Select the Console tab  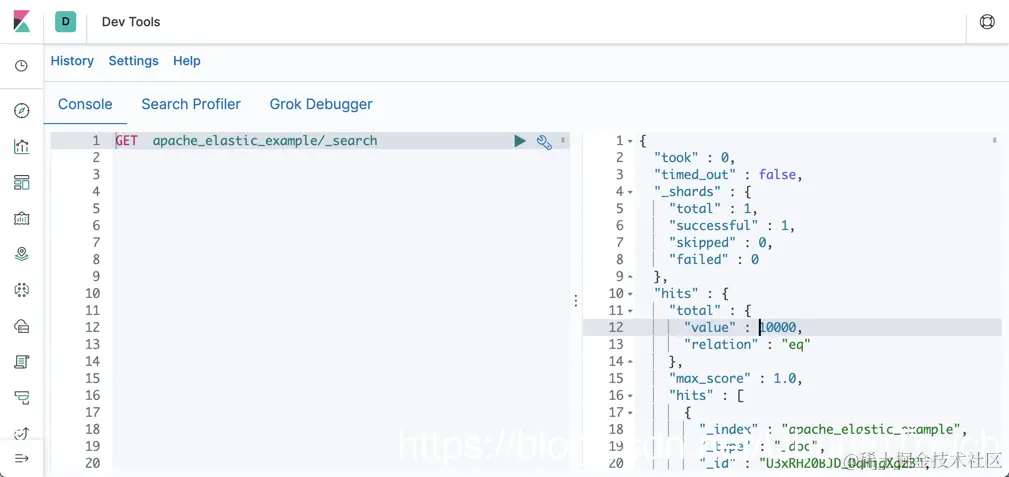pyautogui.click(x=85, y=104)
